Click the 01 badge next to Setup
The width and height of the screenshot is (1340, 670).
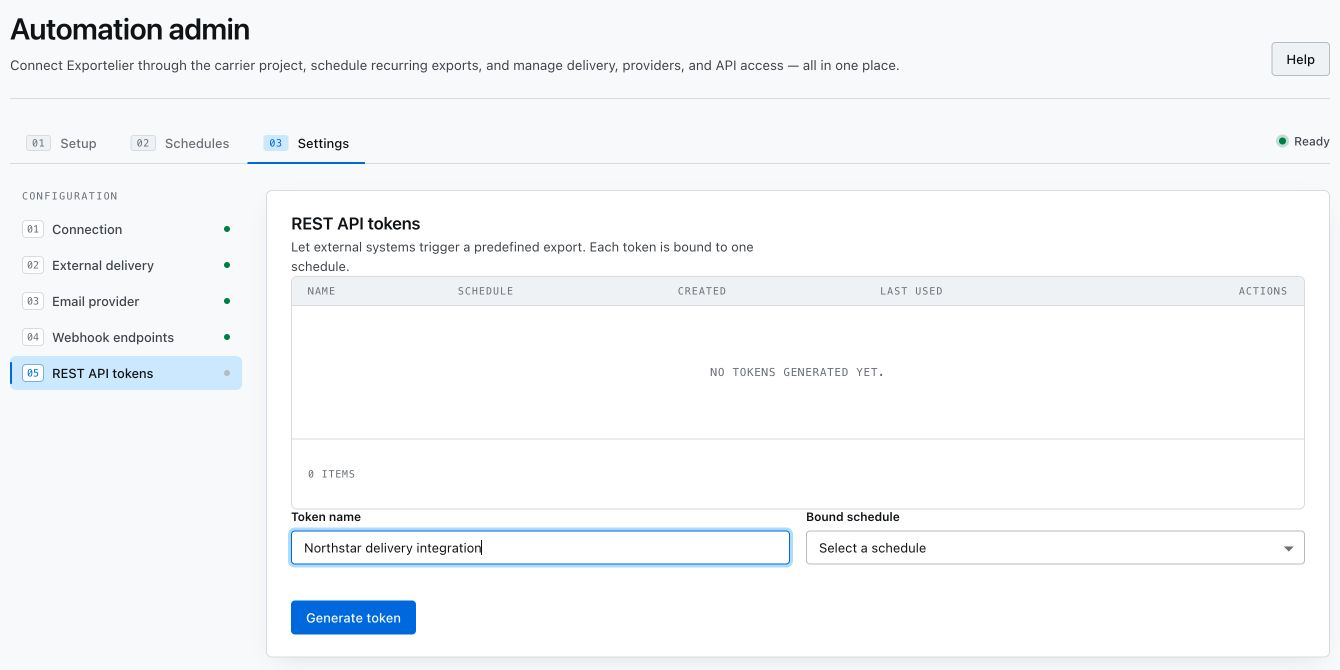pyautogui.click(x=38, y=143)
